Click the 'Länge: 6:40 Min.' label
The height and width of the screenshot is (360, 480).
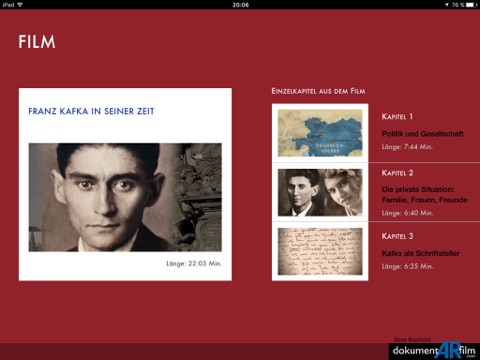407,213
